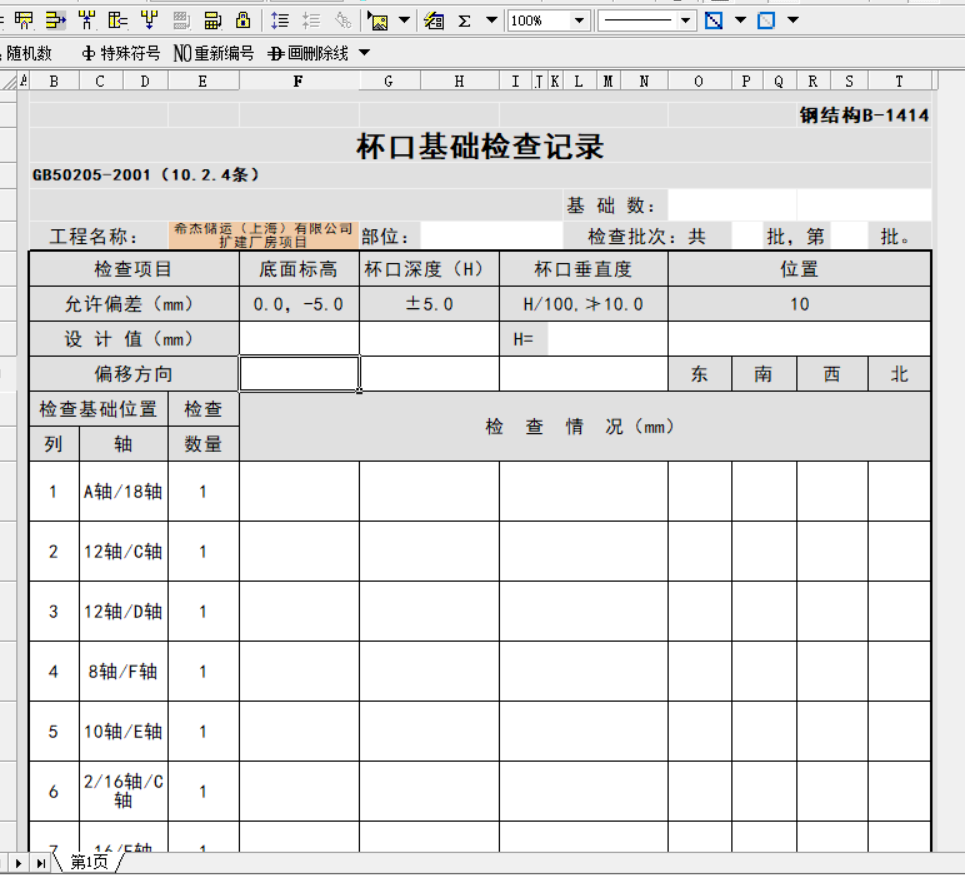The height and width of the screenshot is (875, 965).
Task: Click the calculator-style icon before the padlock
Action: point(212,20)
